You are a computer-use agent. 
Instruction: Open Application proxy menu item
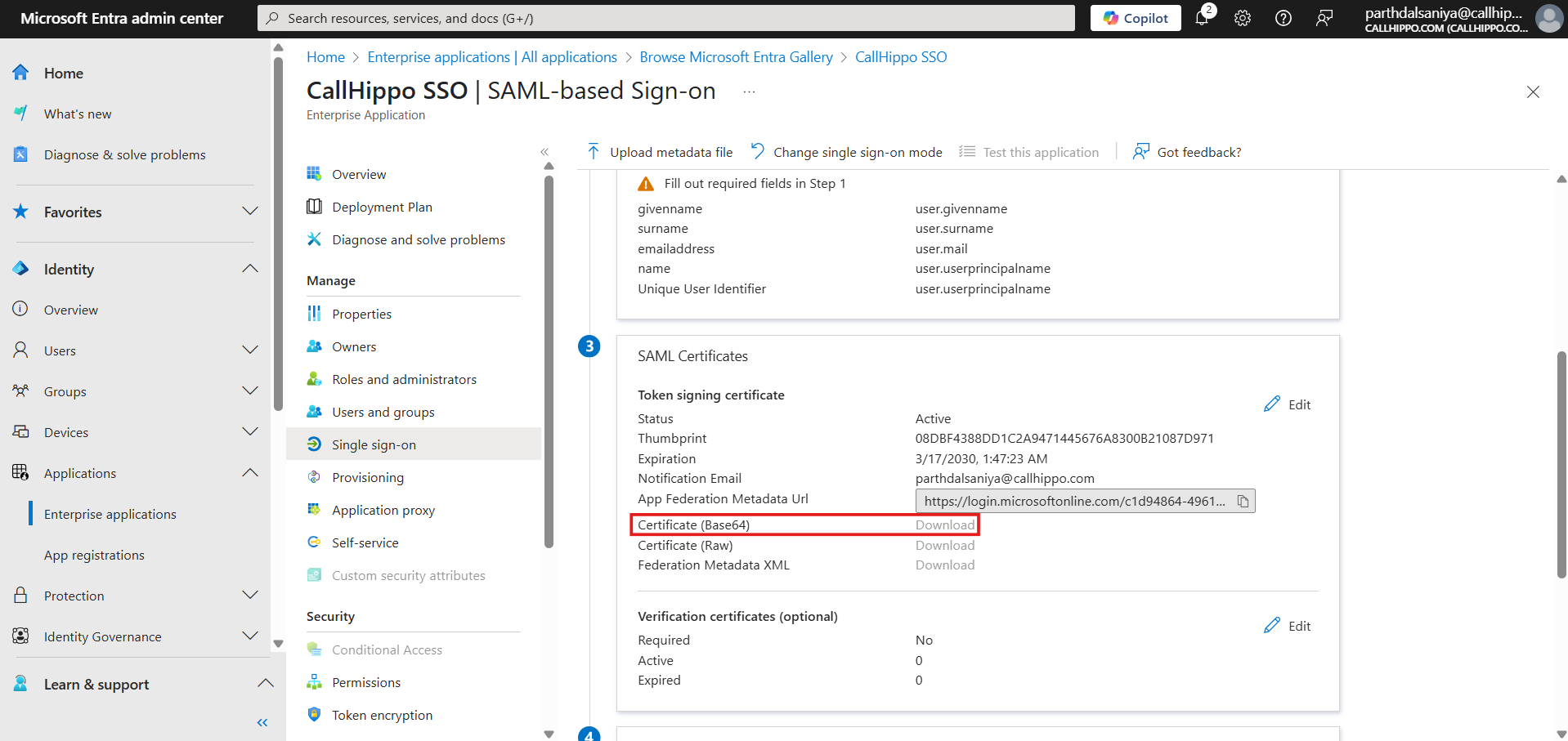coord(383,511)
